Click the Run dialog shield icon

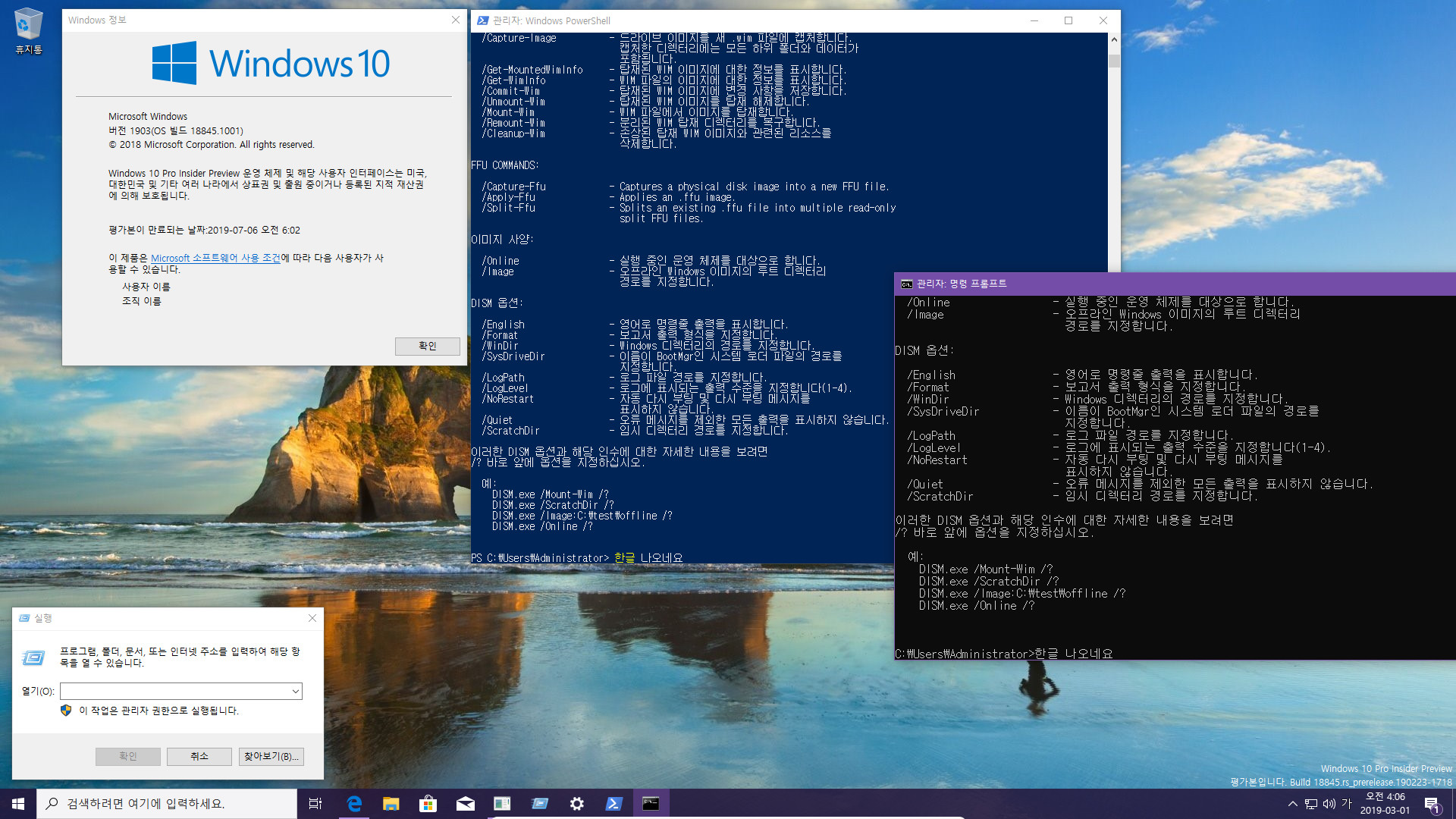click(66, 711)
